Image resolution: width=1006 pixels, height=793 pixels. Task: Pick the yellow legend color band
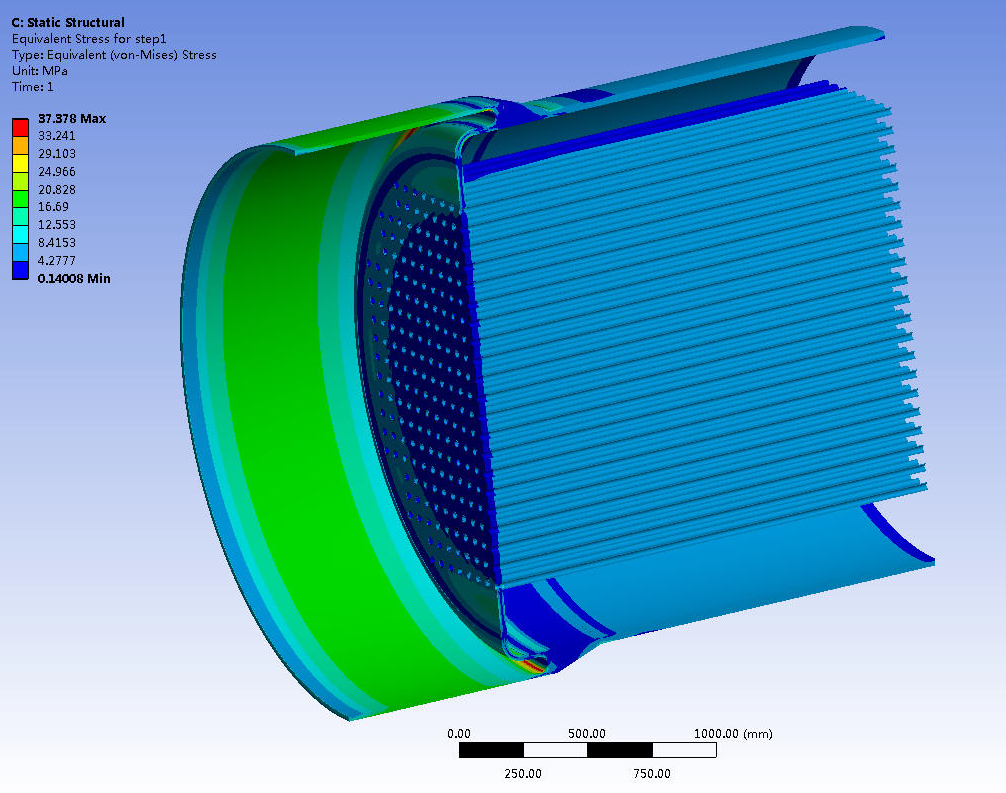click(x=20, y=163)
